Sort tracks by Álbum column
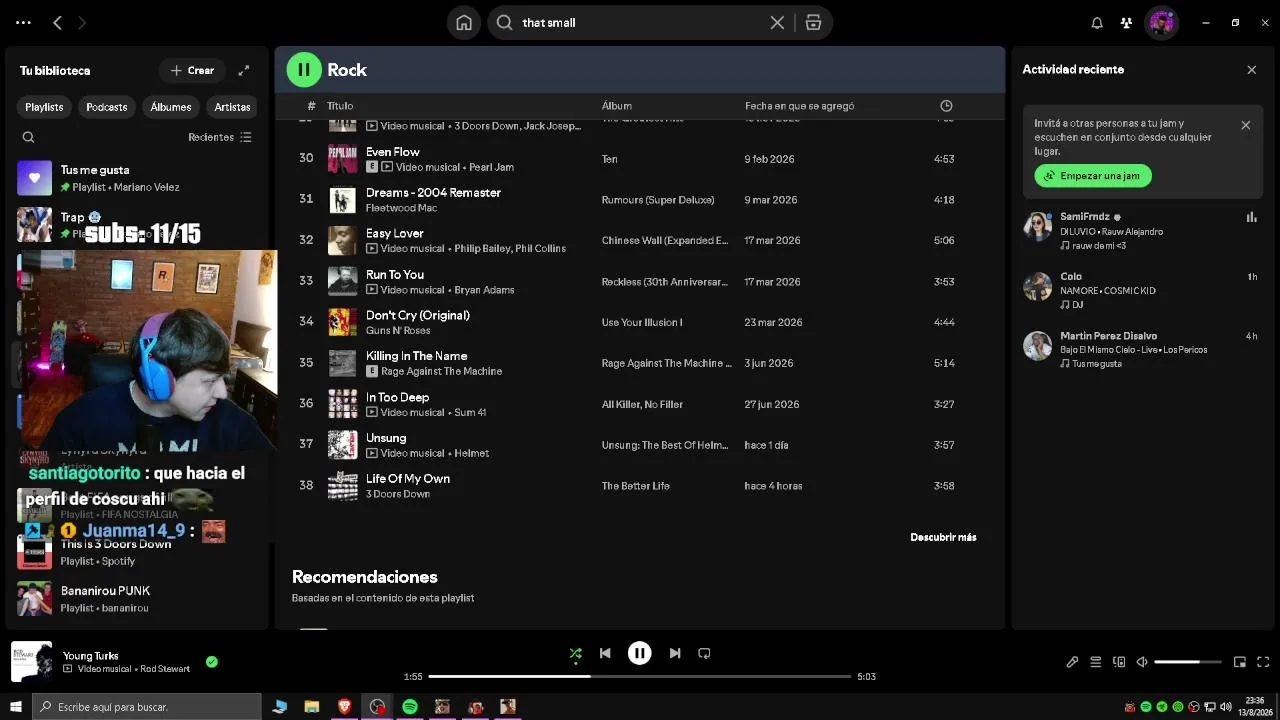This screenshot has height=720, width=1280. point(616,106)
